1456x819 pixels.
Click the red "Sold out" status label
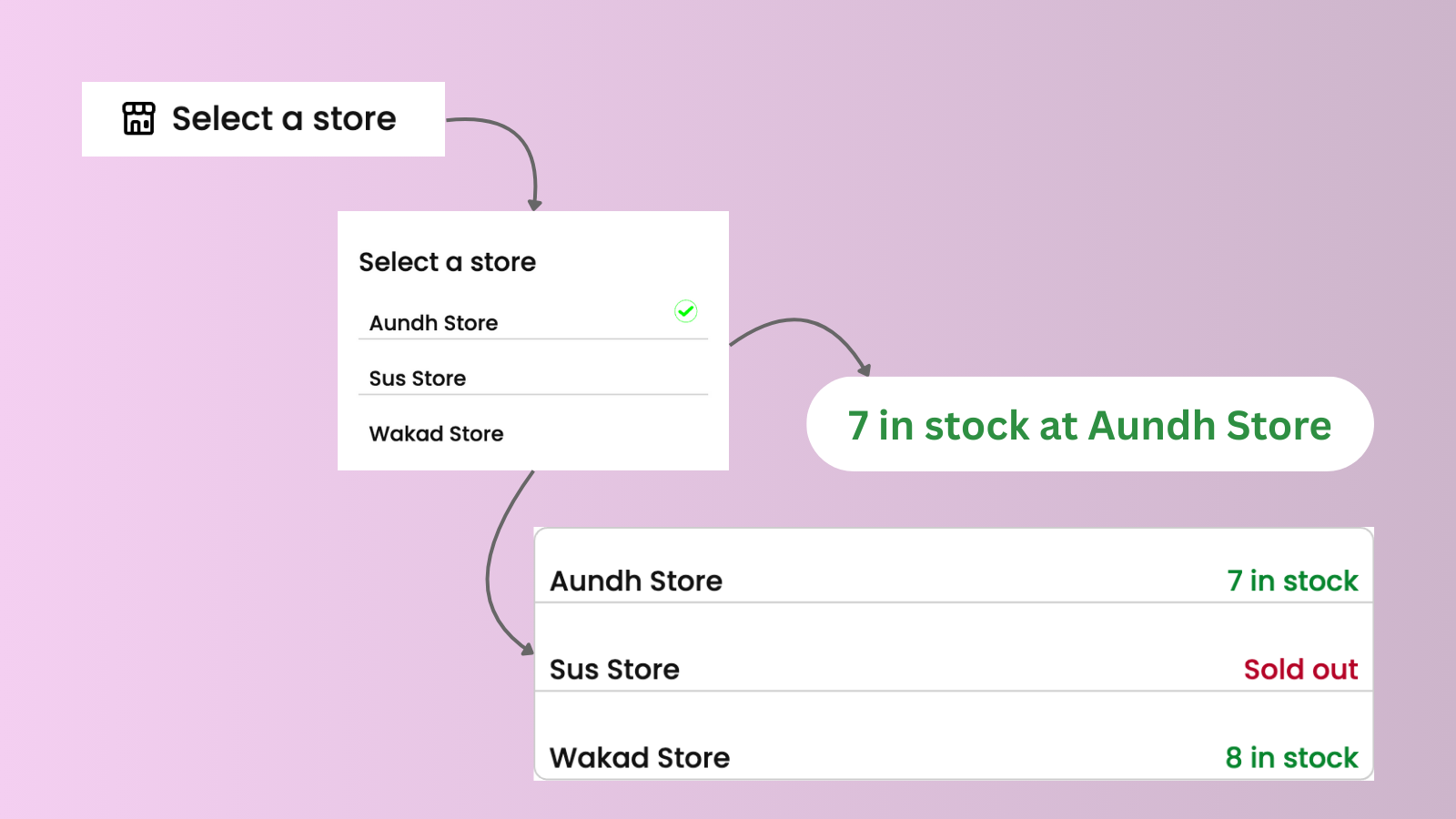click(1300, 670)
